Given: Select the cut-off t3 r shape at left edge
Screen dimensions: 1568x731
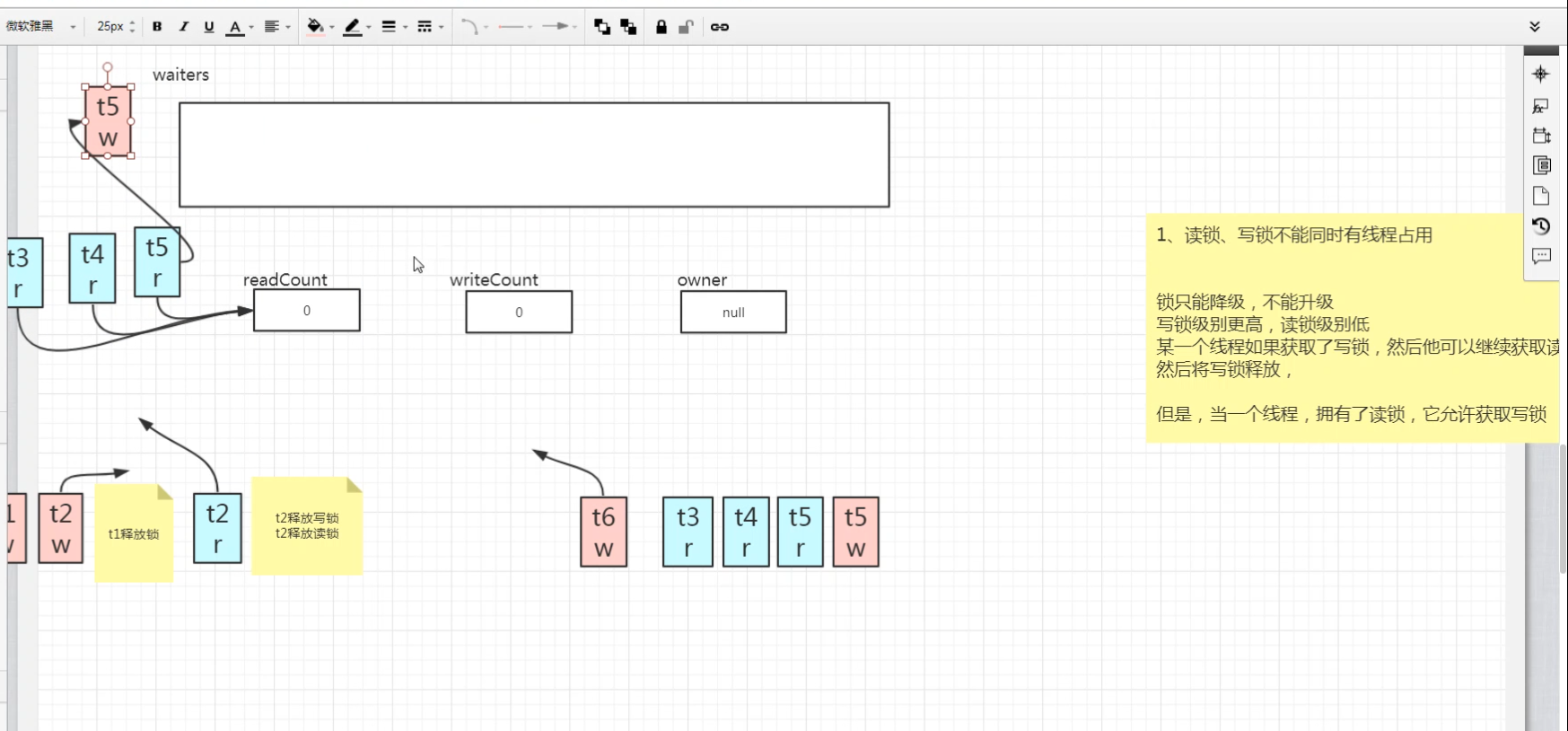Looking at the screenshot, I should [x=24, y=272].
